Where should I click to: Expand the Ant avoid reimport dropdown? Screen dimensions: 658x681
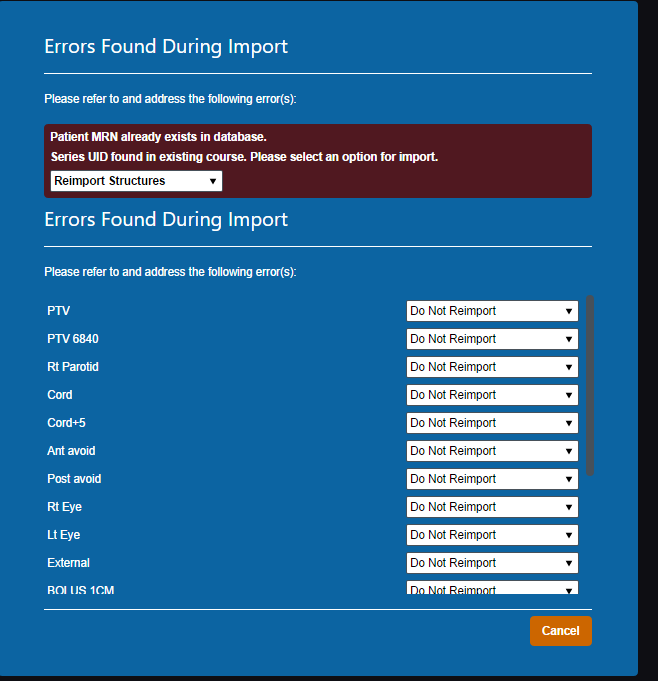pos(492,451)
